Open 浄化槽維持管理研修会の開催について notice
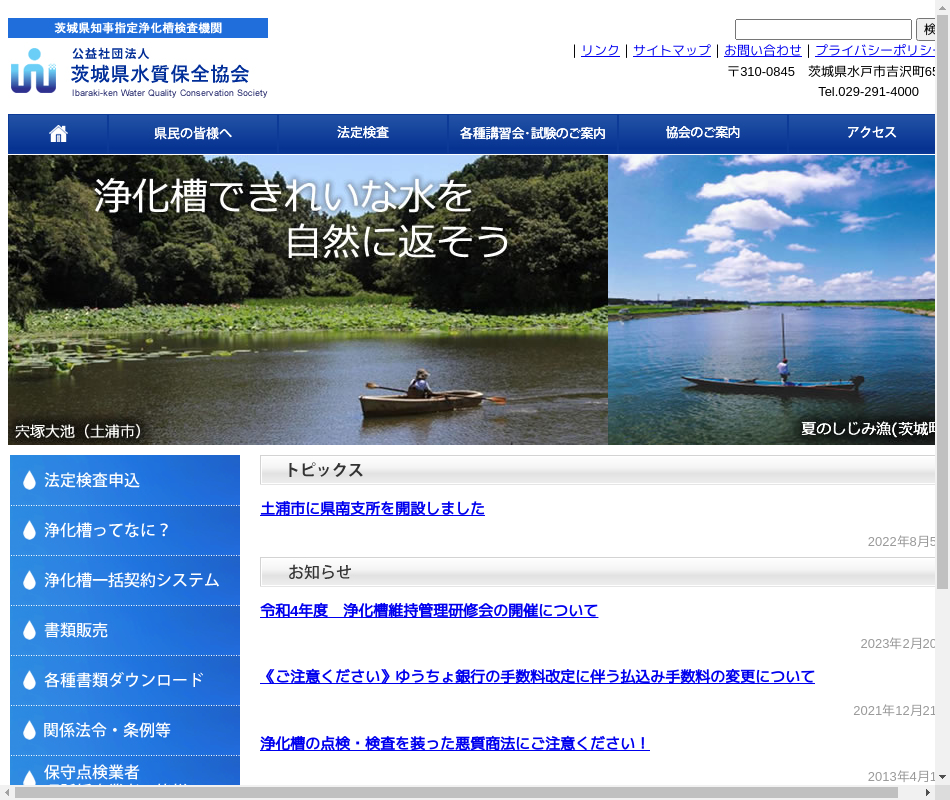The image size is (950, 800). pyautogui.click(x=428, y=610)
